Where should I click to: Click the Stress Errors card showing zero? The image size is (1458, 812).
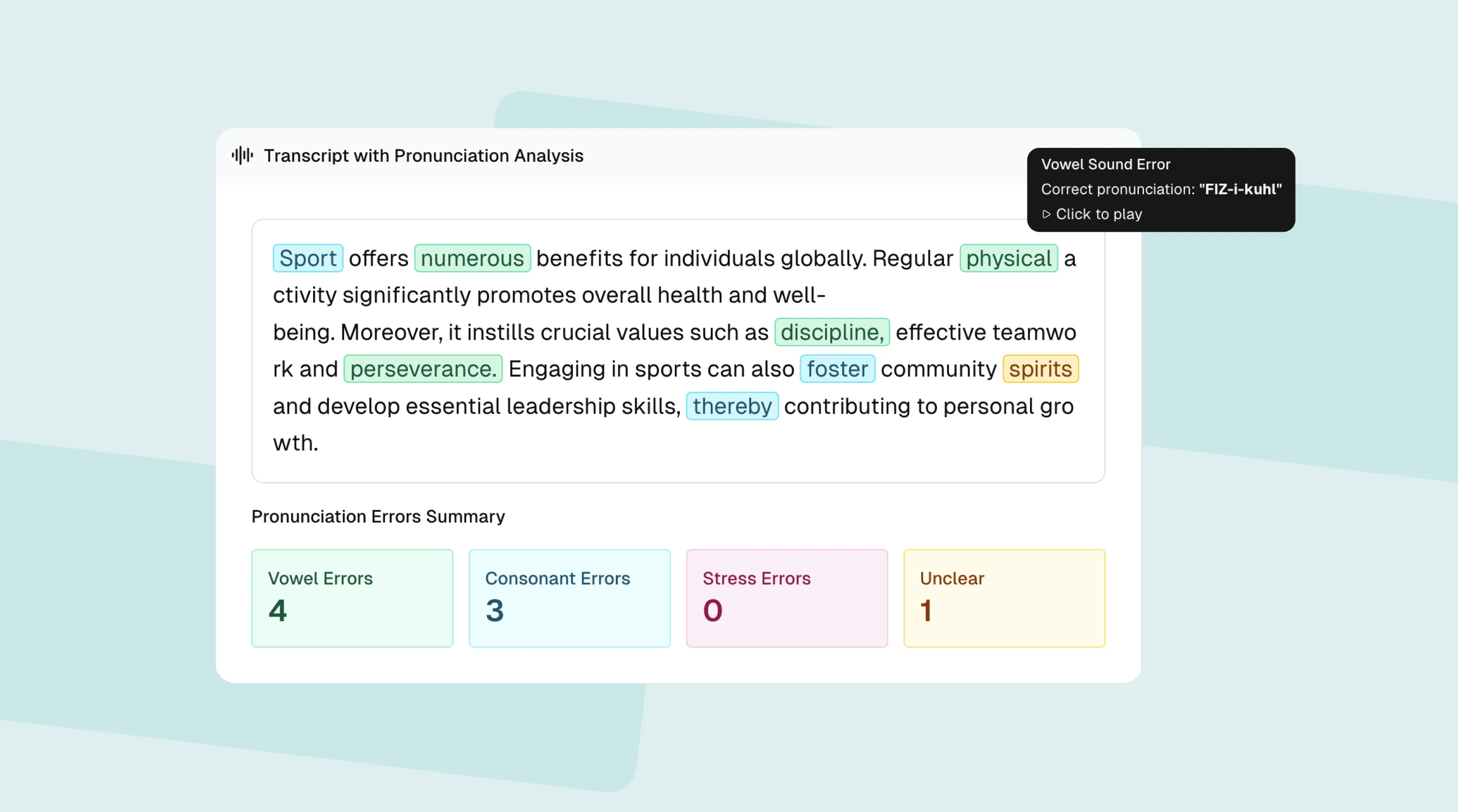point(786,598)
